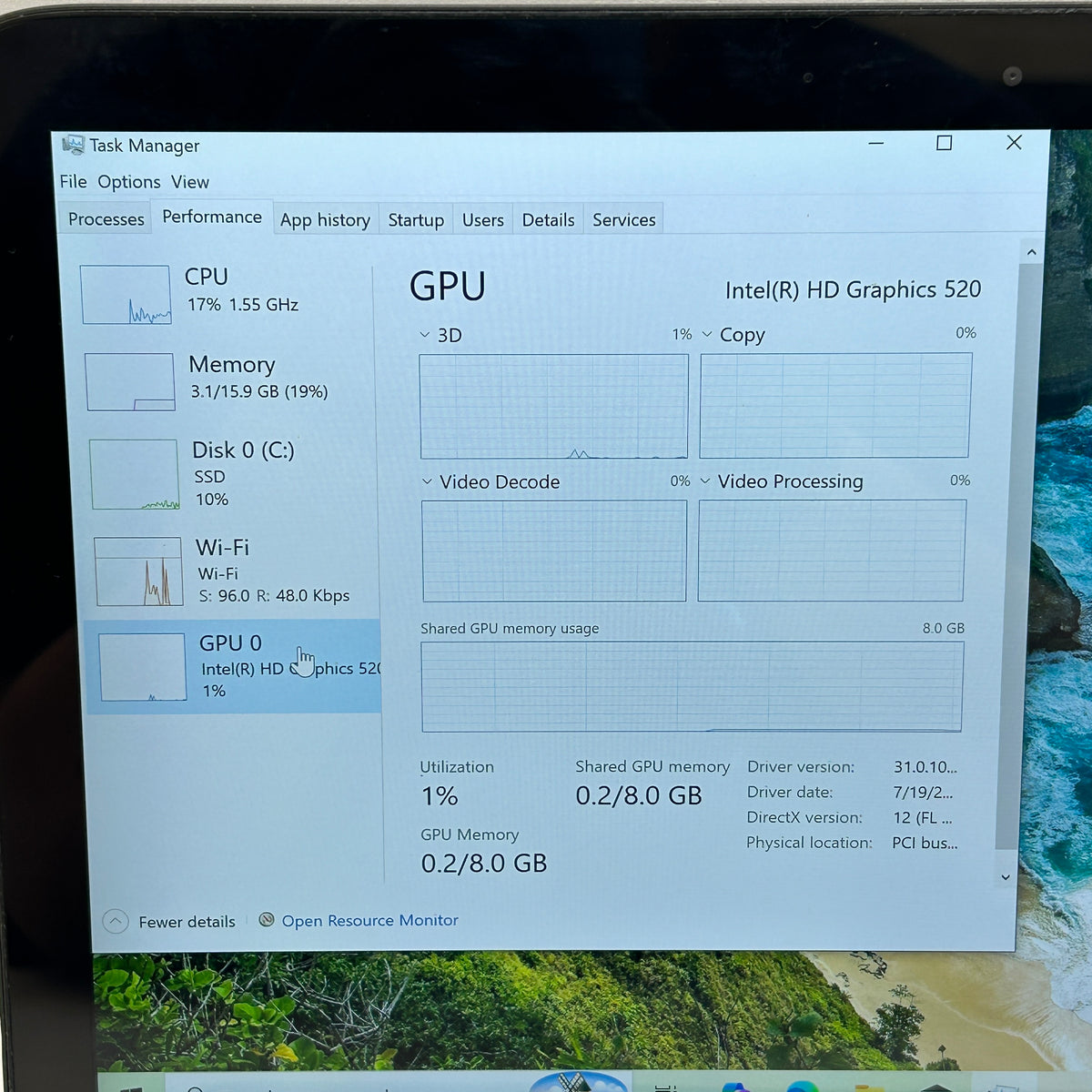Switch to the App history tab
The image size is (1092, 1092).
click(x=325, y=219)
